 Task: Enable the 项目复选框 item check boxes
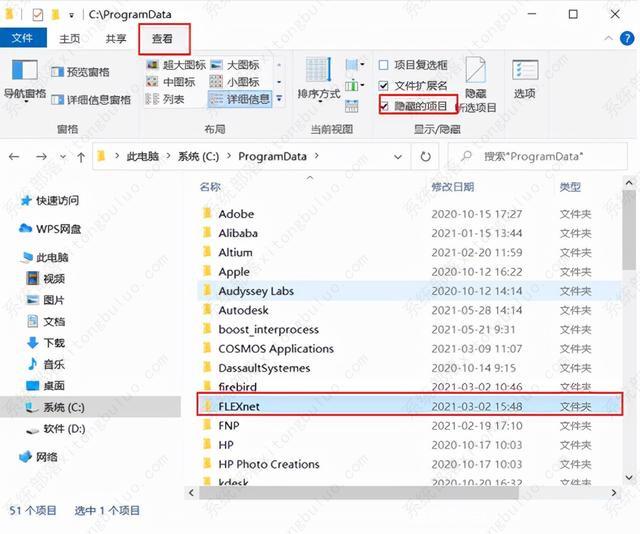(x=413, y=65)
